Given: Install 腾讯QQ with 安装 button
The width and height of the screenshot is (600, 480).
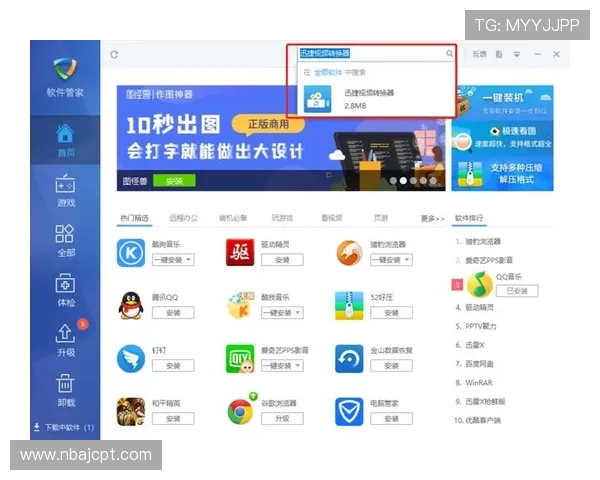Looking at the screenshot, I should (x=173, y=313).
